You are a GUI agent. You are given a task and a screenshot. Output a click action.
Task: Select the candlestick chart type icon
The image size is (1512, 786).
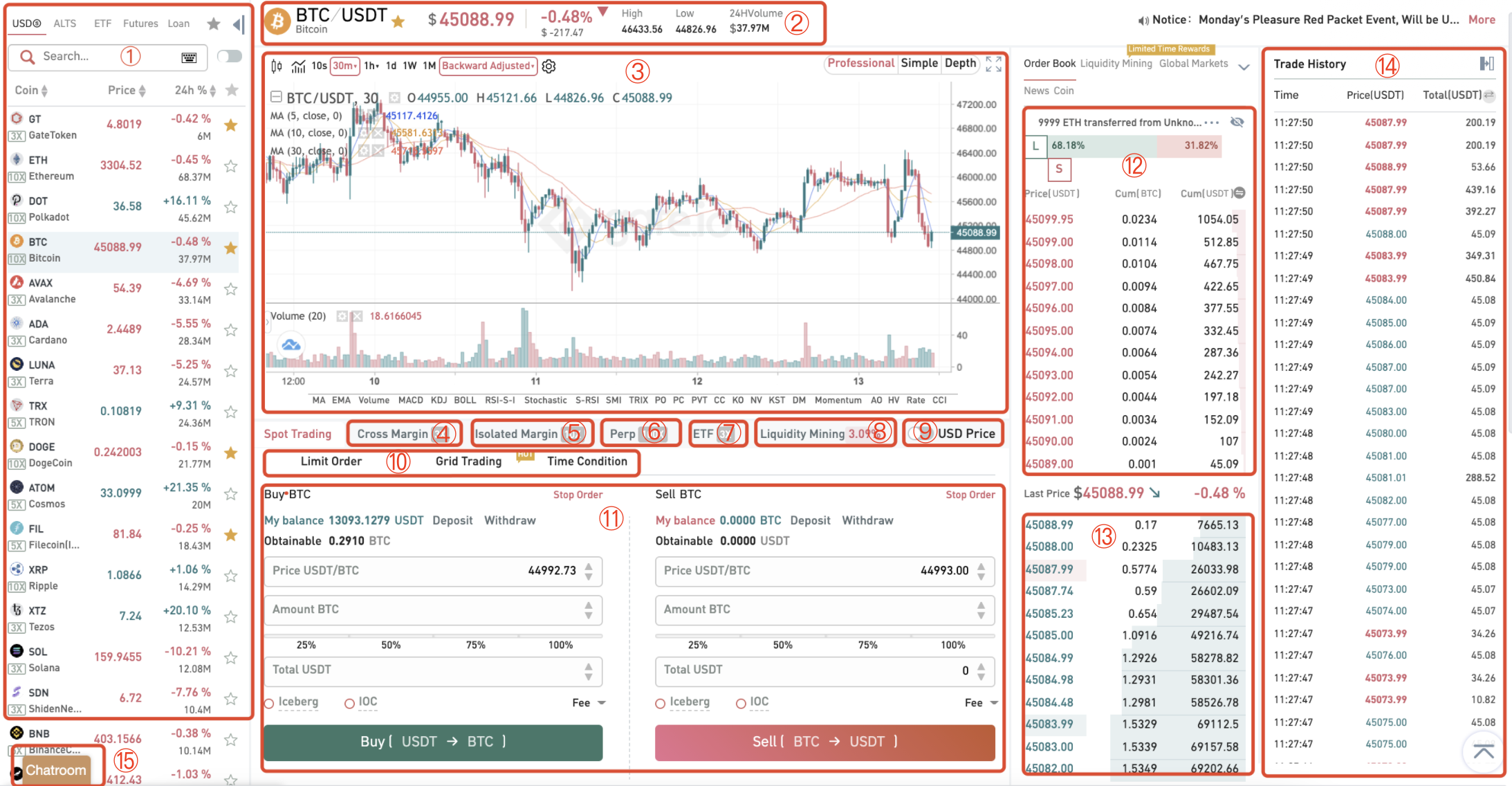coord(277,66)
